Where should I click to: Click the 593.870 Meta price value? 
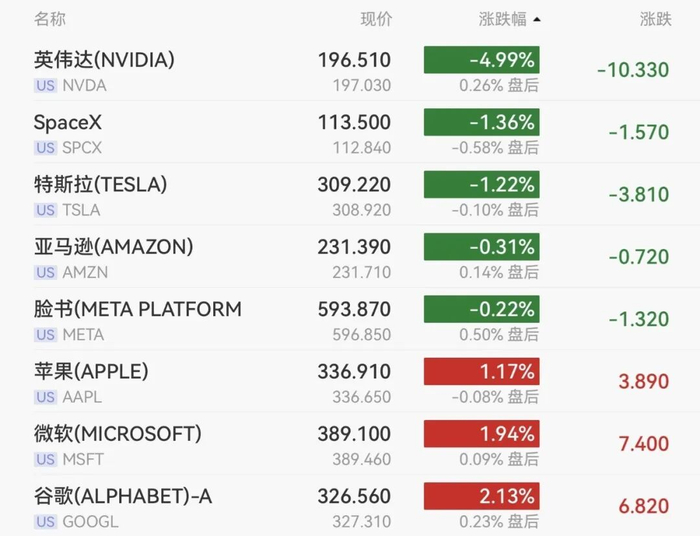pos(354,309)
